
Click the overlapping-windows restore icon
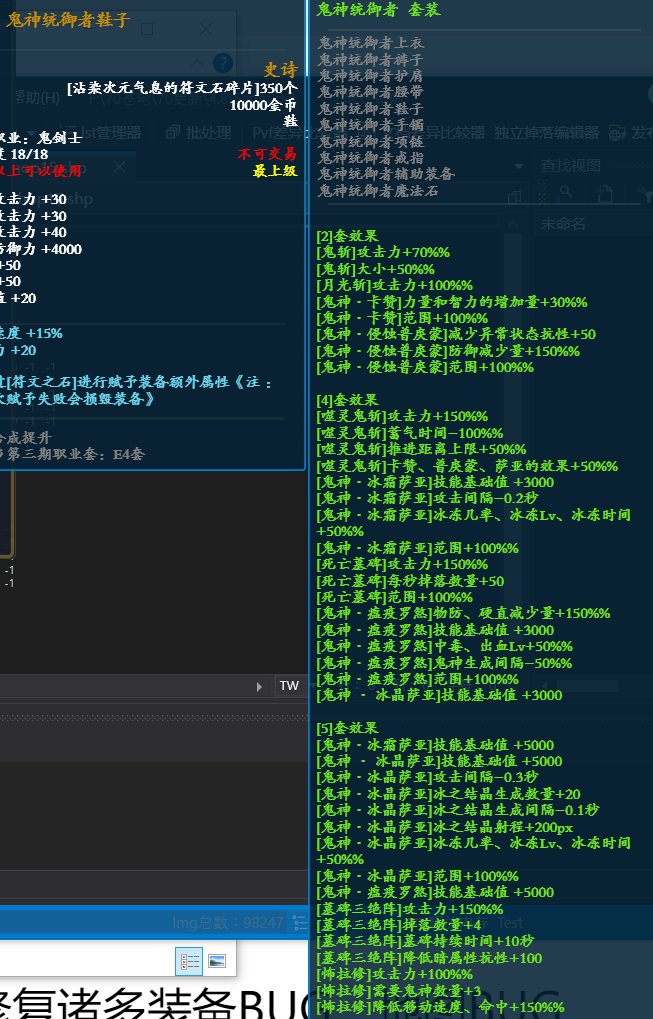[x=515, y=196]
